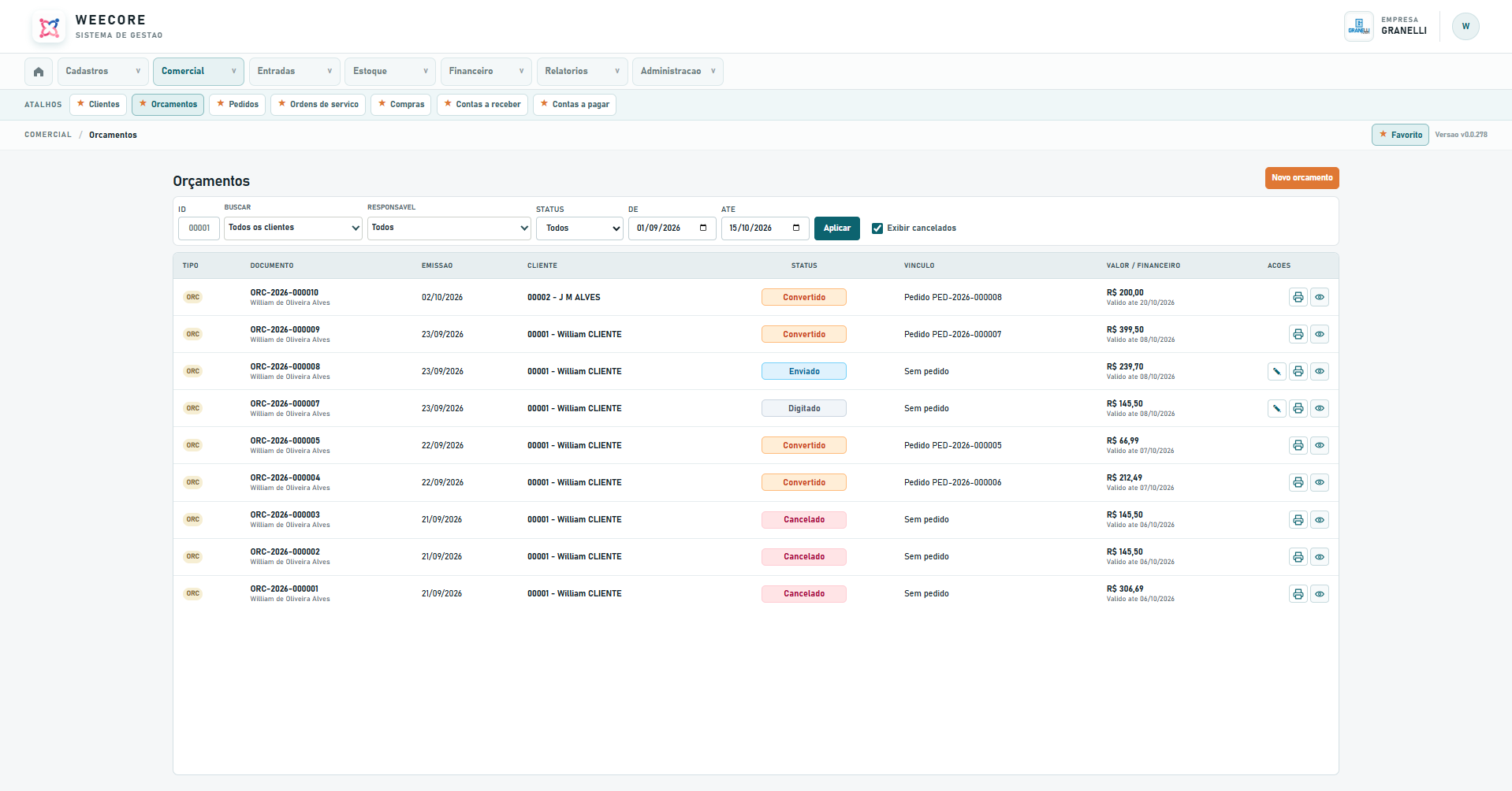1512x791 pixels.
Task: Expand the Cadastros menu
Action: 102,71
